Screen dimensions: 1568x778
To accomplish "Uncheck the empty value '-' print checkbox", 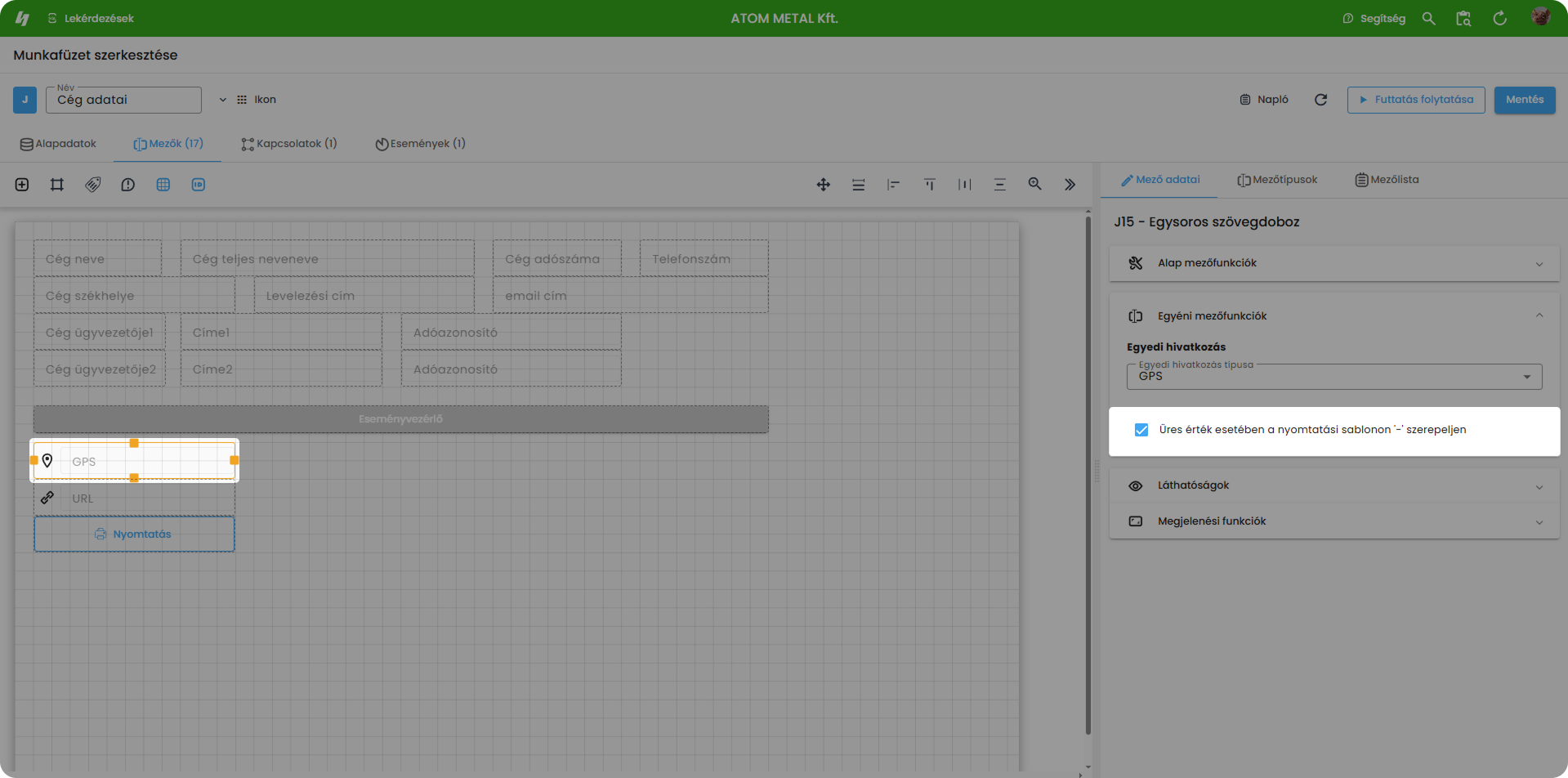I will point(1141,430).
